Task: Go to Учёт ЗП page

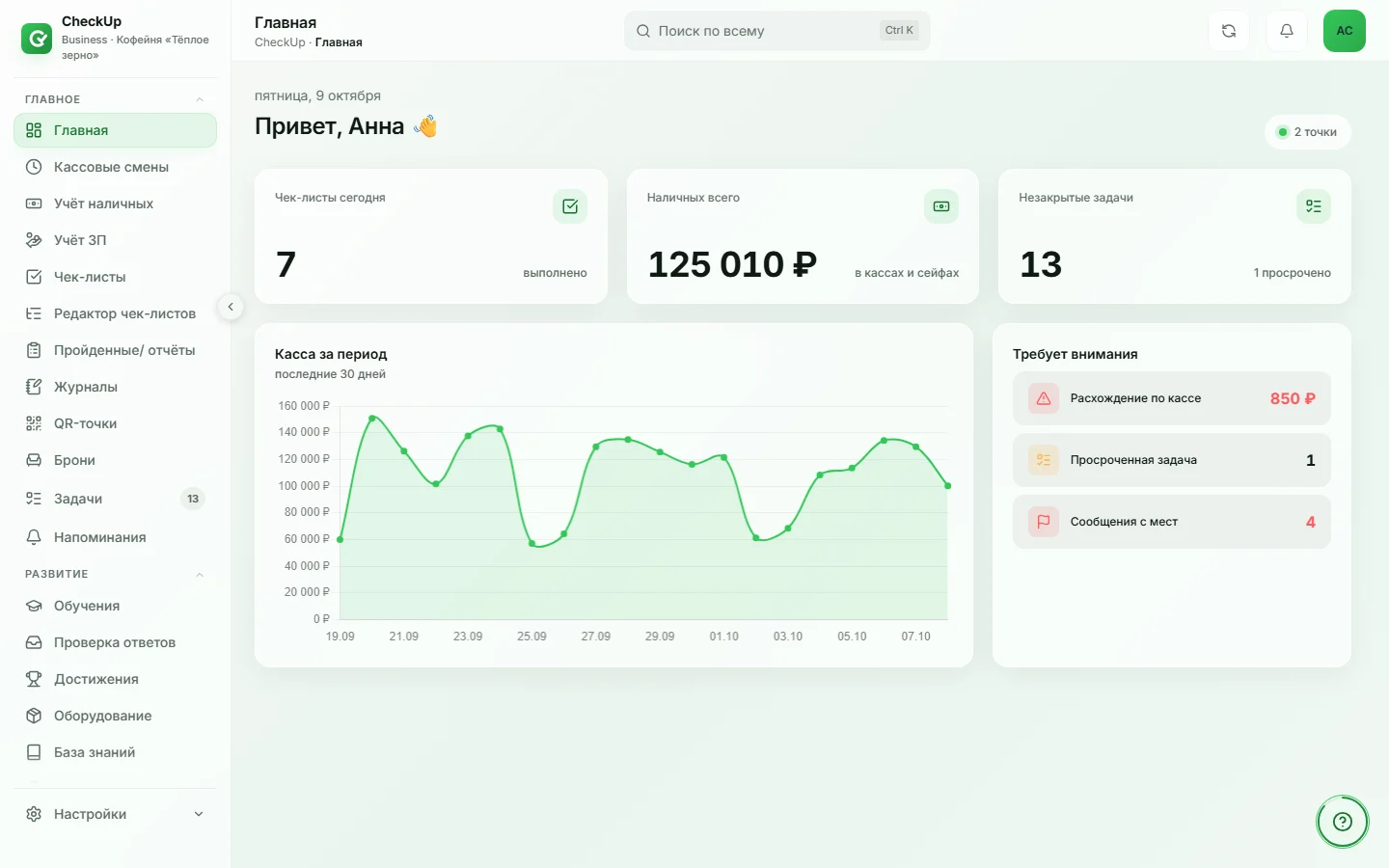Action: (115, 240)
